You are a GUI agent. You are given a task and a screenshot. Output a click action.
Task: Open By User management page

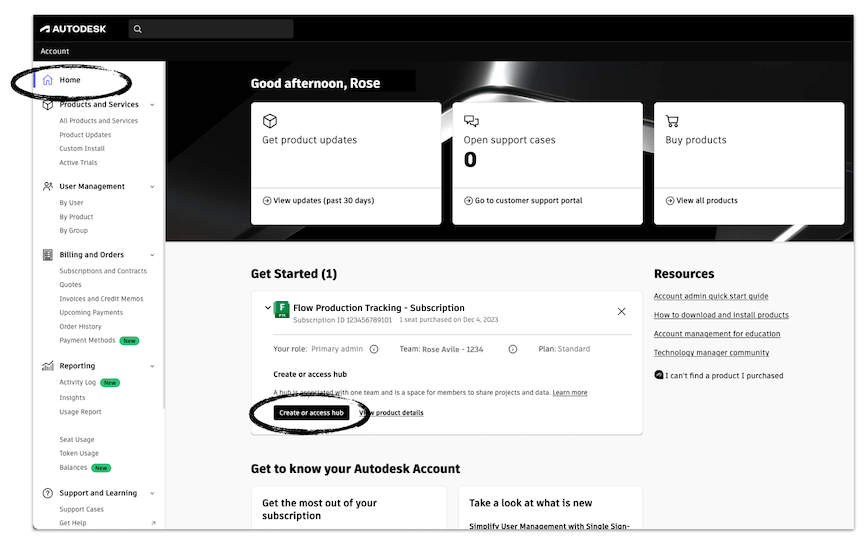pos(72,203)
